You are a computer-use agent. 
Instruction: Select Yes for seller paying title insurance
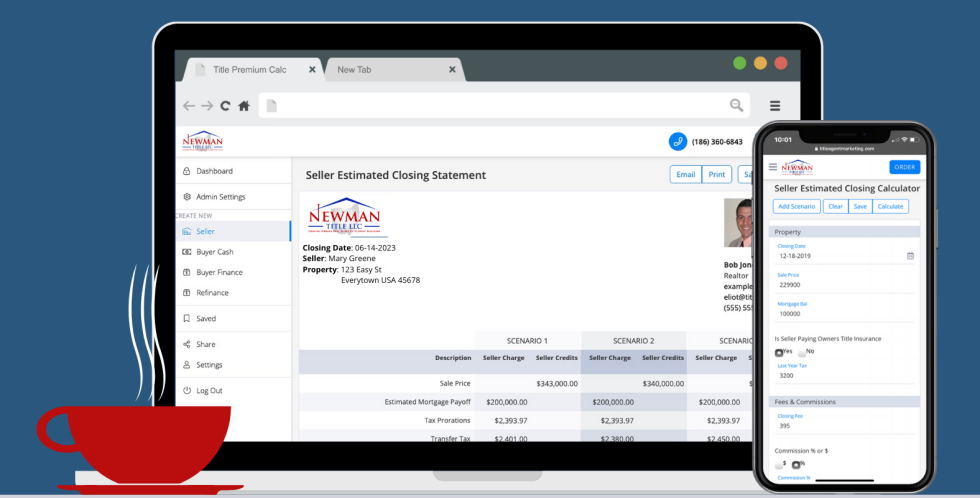[779, 352]
